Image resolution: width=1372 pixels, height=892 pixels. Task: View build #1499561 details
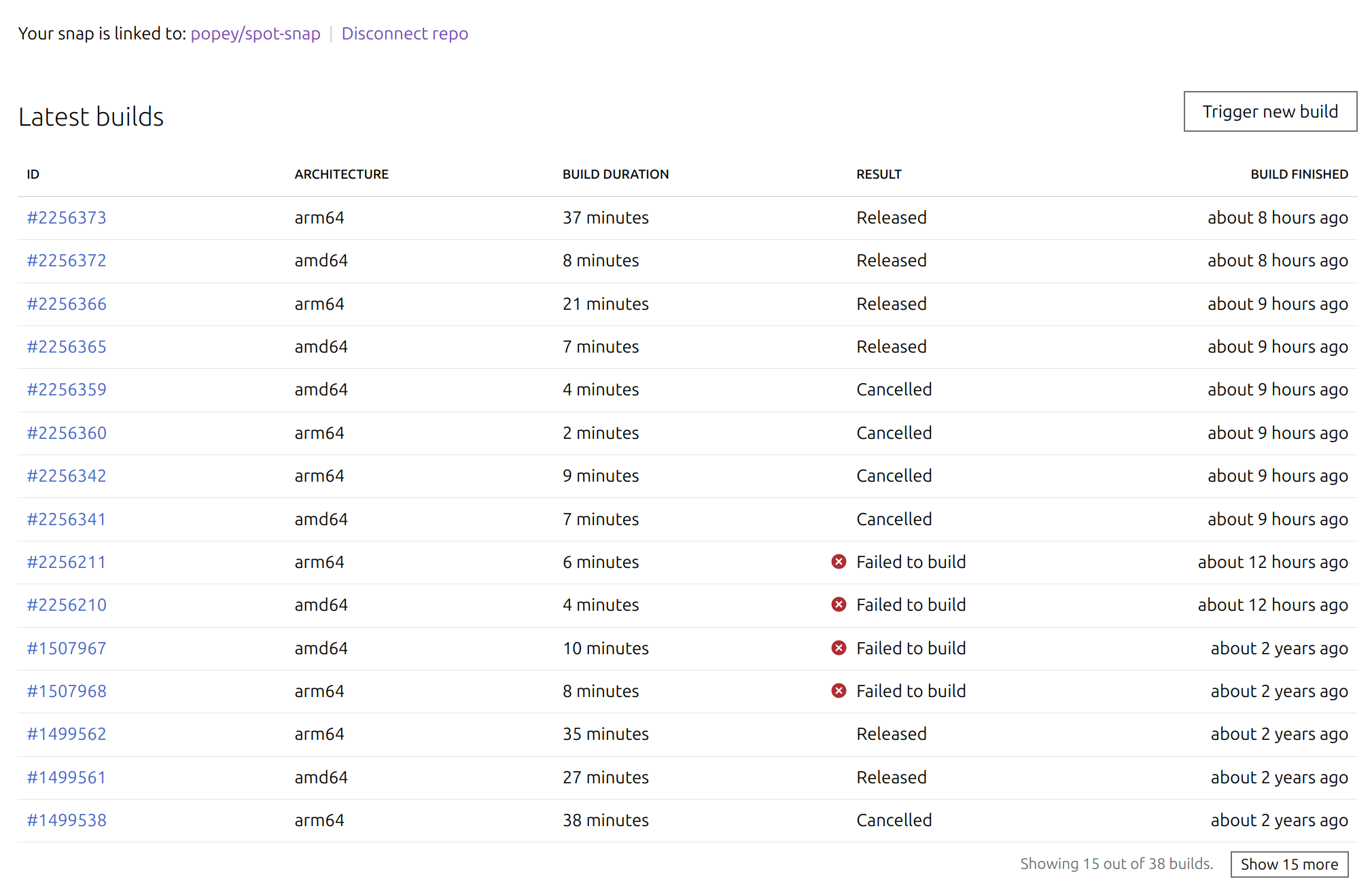tap(67, 777)
